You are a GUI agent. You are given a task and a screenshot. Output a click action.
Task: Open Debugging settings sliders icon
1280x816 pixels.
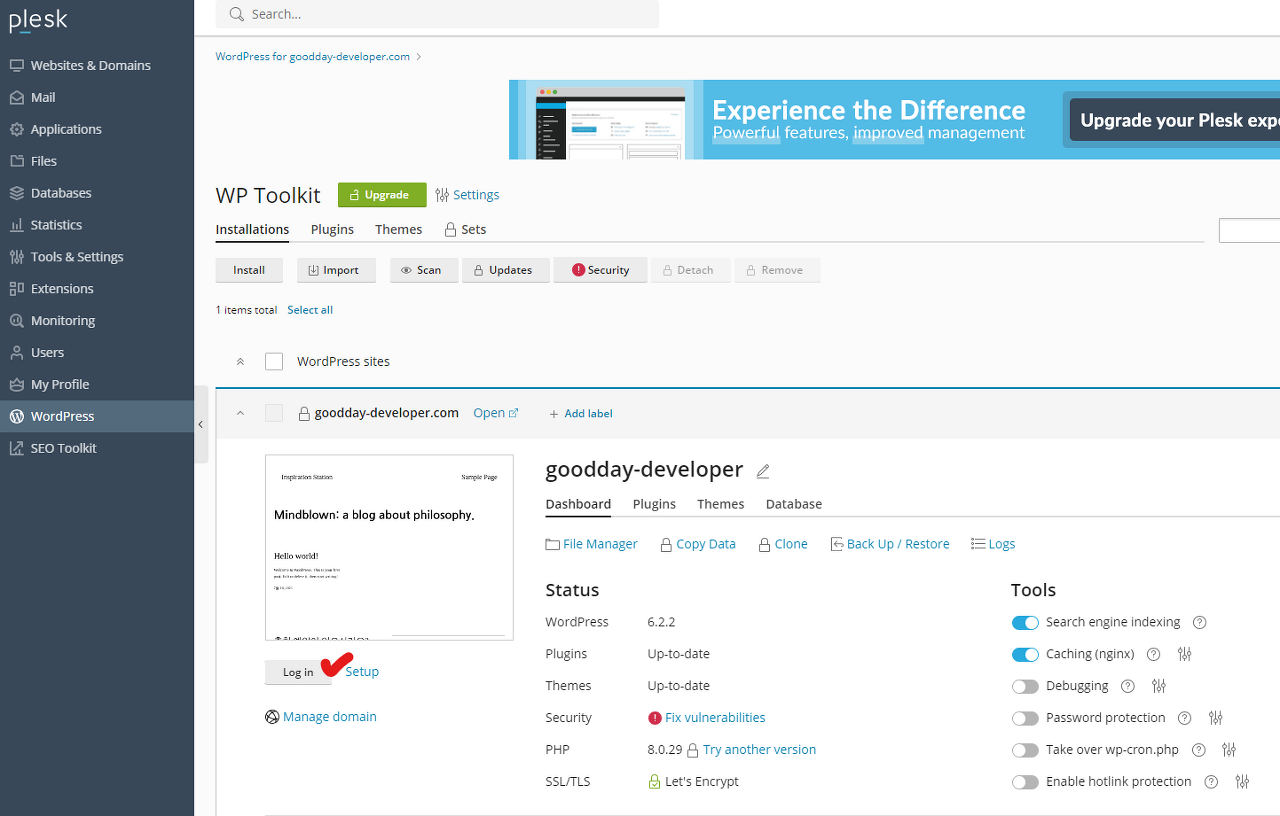[1159, 686]
